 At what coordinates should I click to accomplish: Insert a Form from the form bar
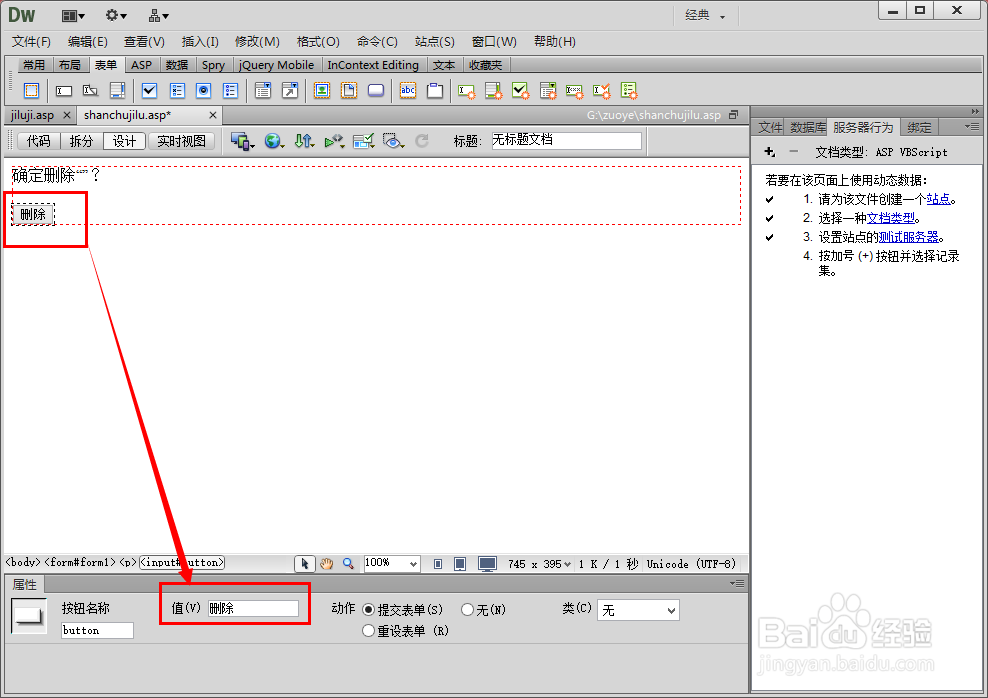[x=31, y=91]
